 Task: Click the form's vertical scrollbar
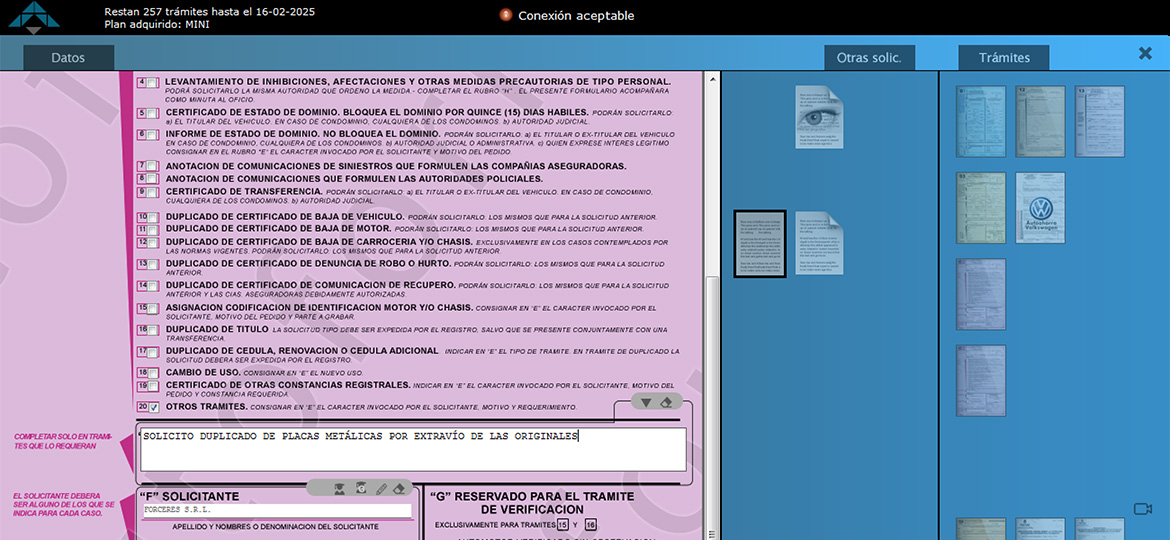(x=711, y=300)
